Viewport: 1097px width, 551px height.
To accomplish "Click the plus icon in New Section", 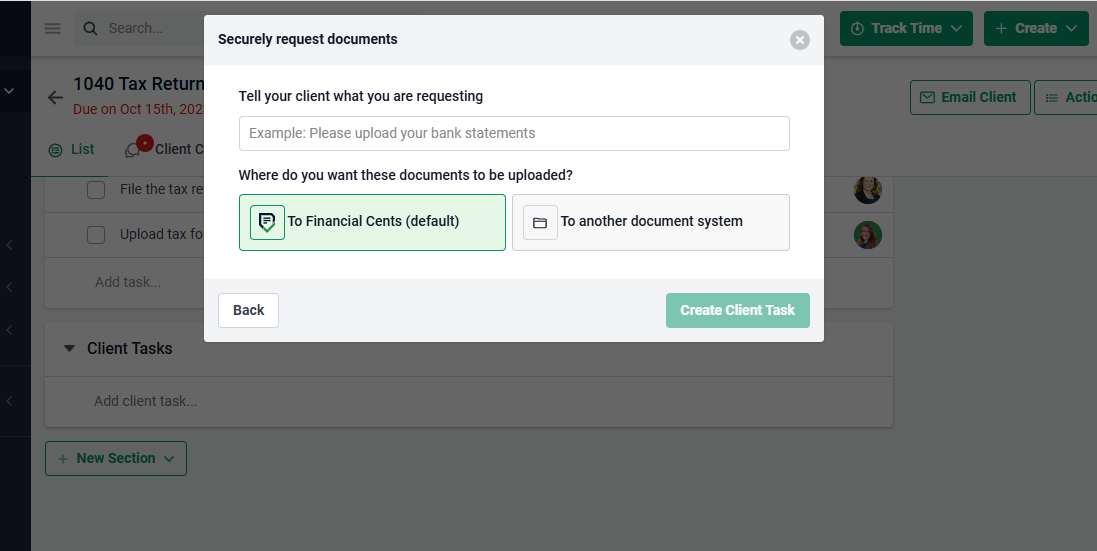I will click(x=63, y=459).
